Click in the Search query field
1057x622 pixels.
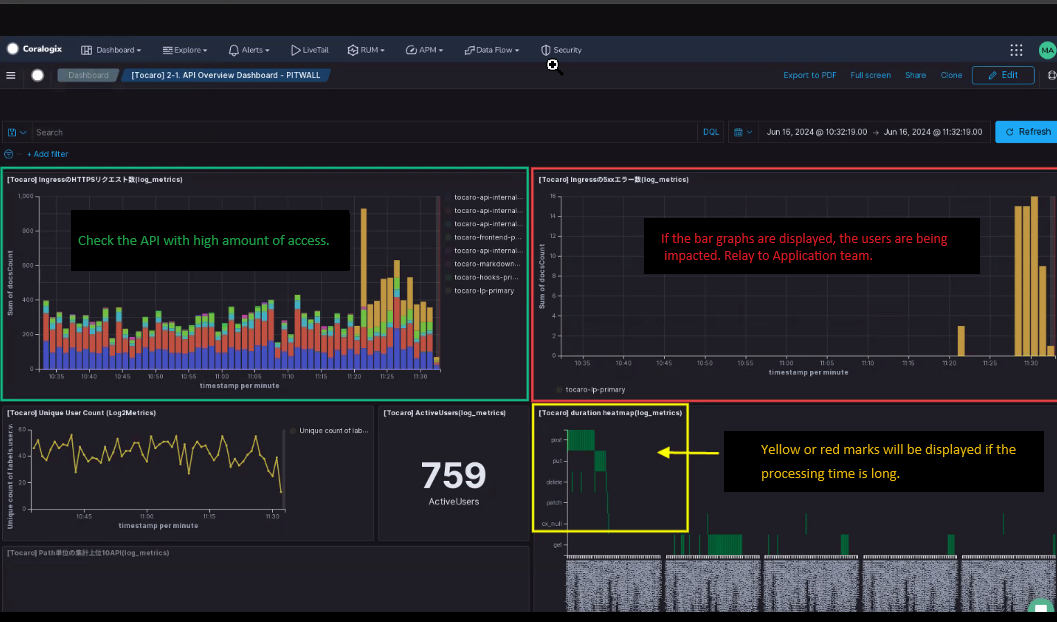[x=360, y=132]
